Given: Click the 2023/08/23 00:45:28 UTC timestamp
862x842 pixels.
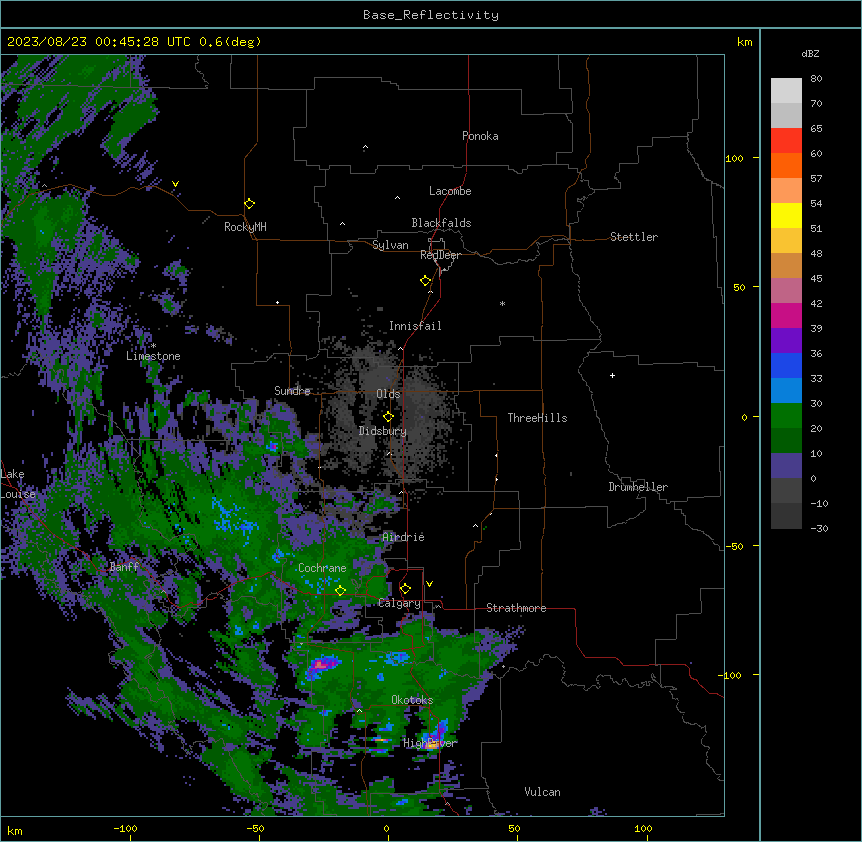Looking at the screenshot, I should (x=98, y=42).
